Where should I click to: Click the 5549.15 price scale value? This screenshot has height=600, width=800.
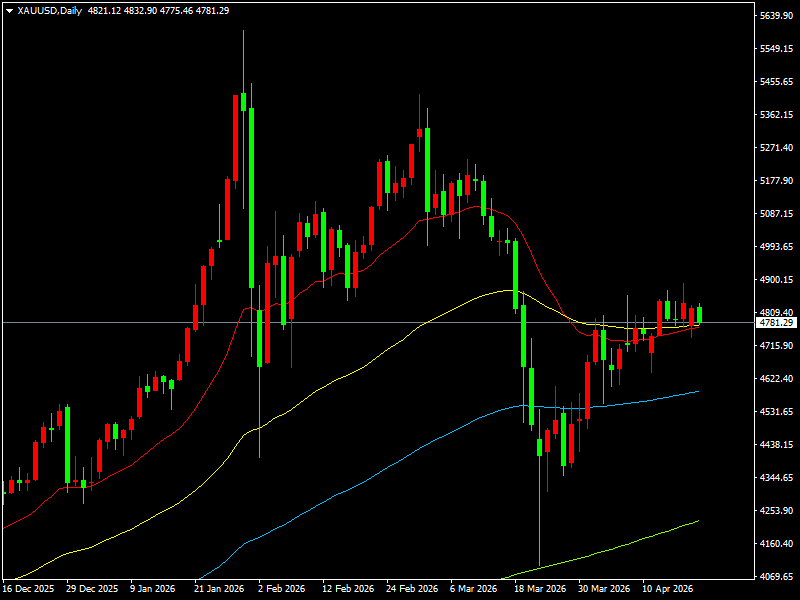(x=777, y=48)
